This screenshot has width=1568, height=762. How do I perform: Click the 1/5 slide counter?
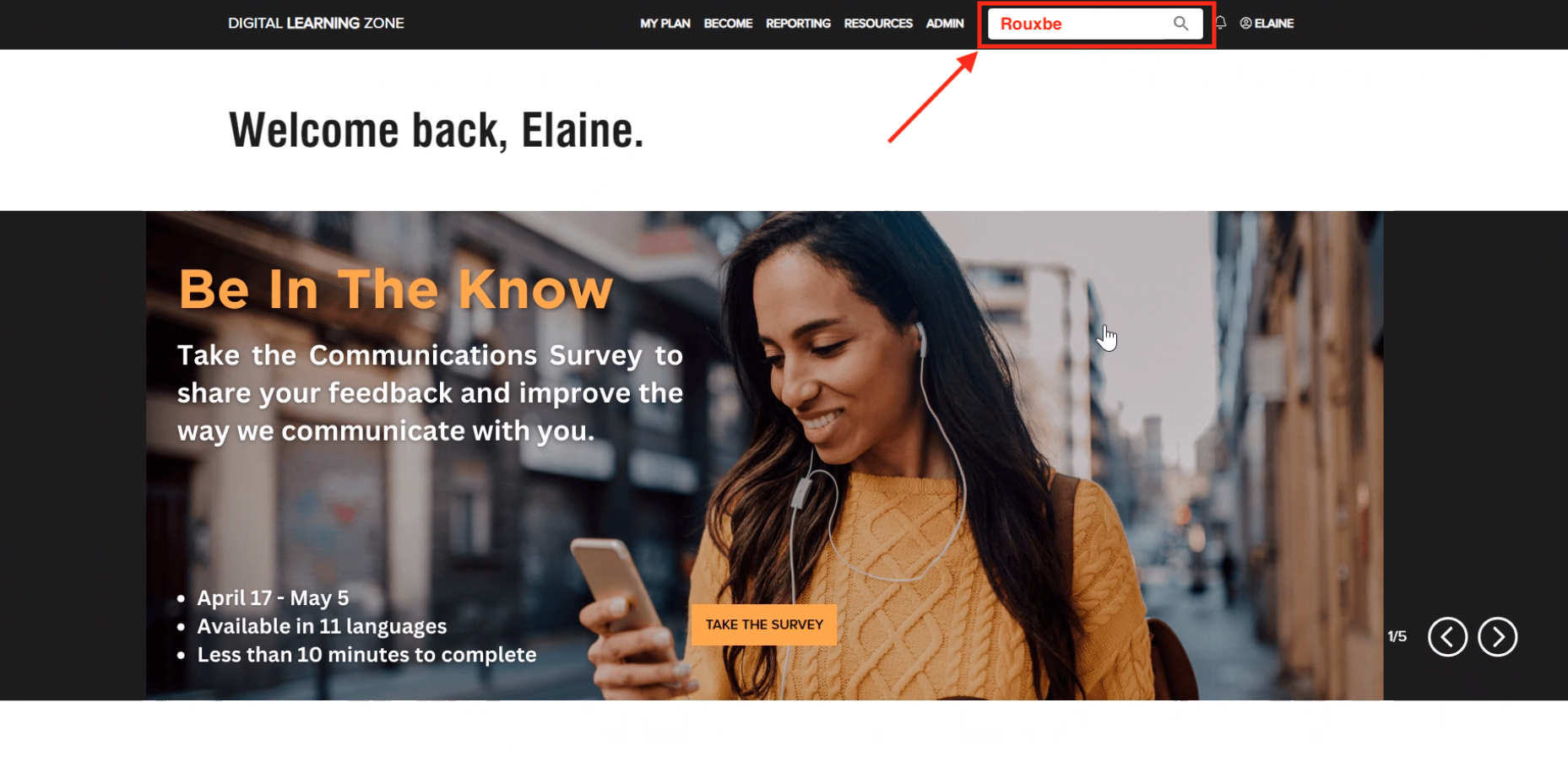click(x=1397, y=636)
